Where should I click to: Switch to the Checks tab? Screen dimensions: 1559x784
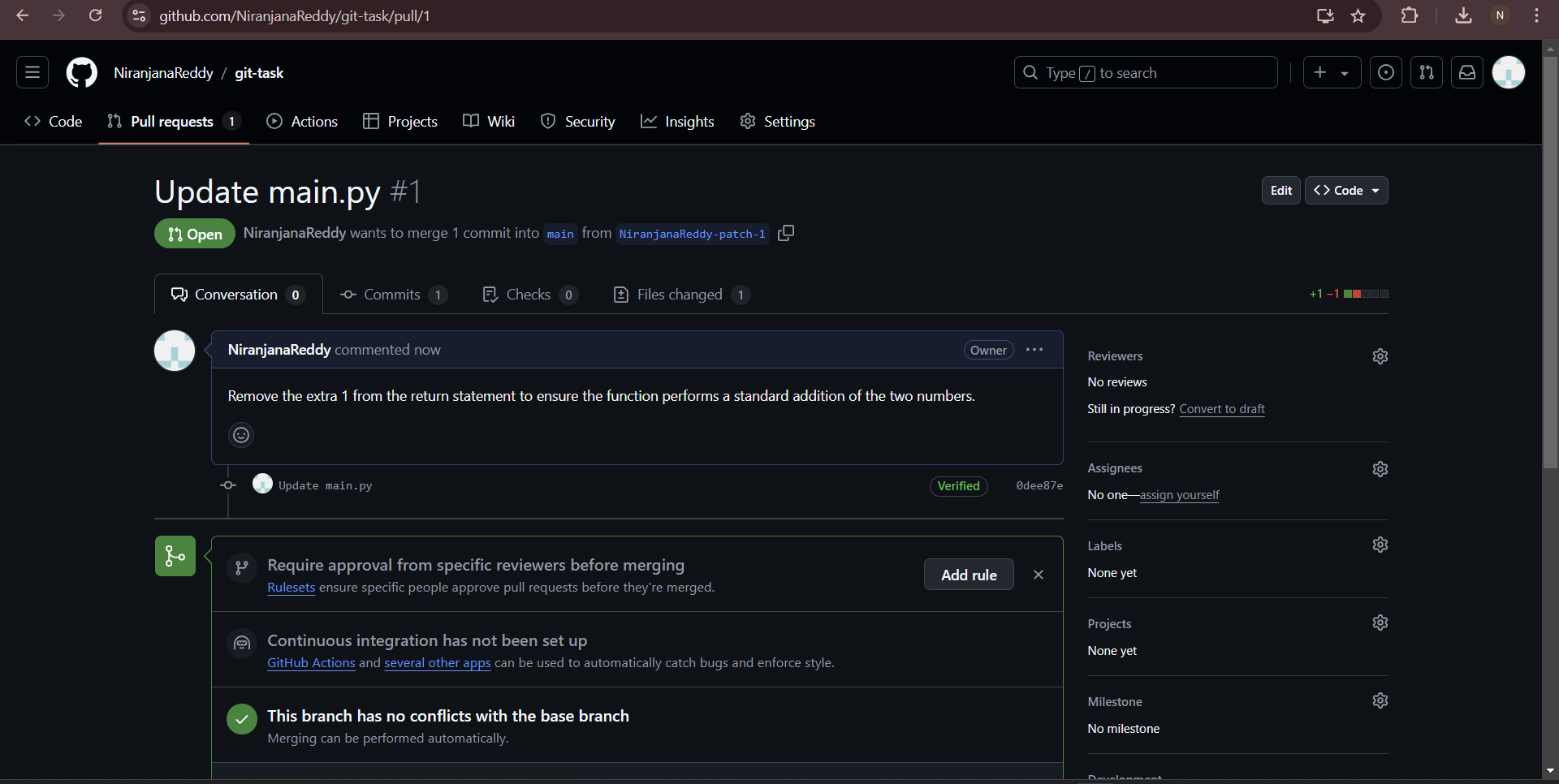pyautogui.click(x=530, y=295)
